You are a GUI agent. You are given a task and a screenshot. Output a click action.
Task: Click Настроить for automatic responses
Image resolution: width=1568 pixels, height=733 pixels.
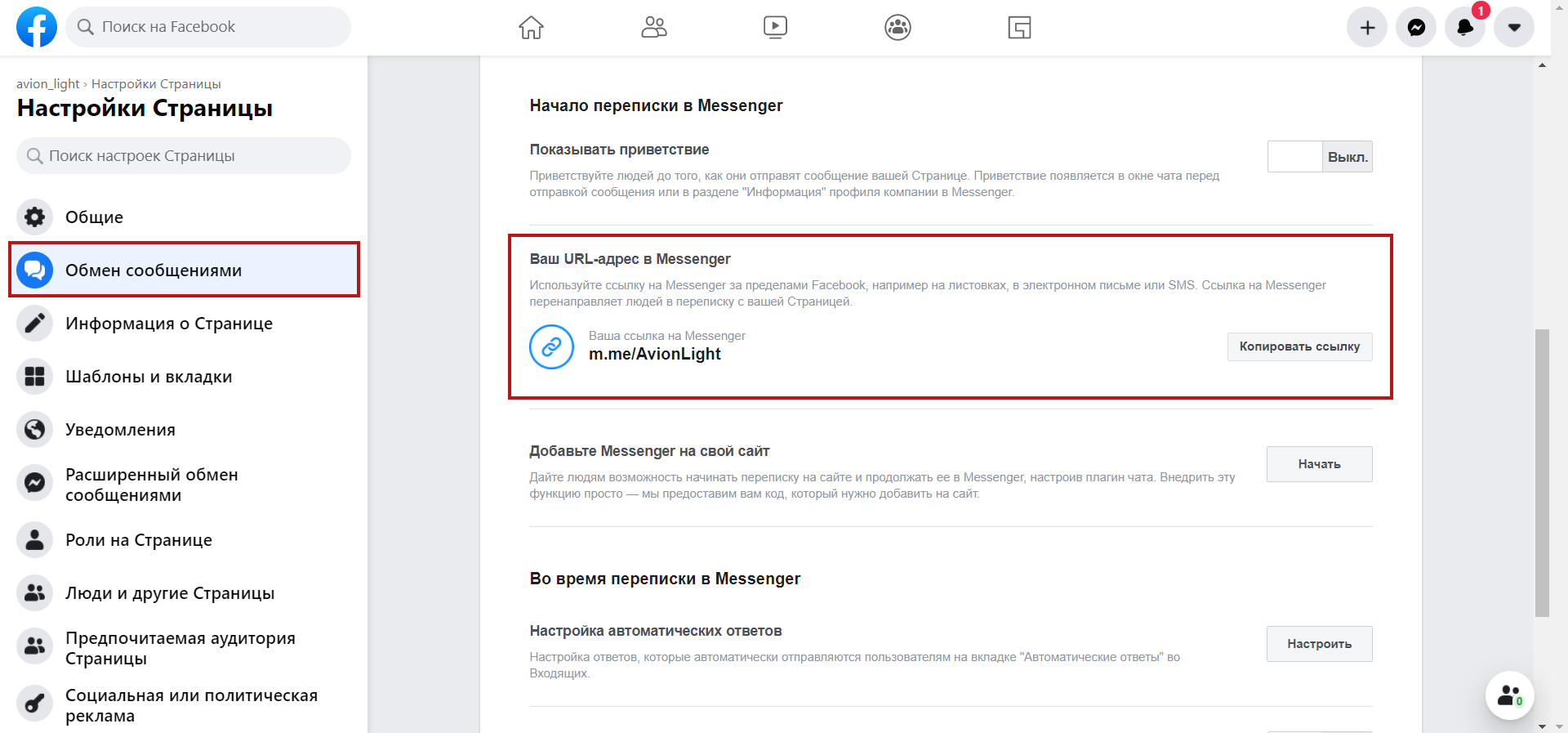point(1319,644)
